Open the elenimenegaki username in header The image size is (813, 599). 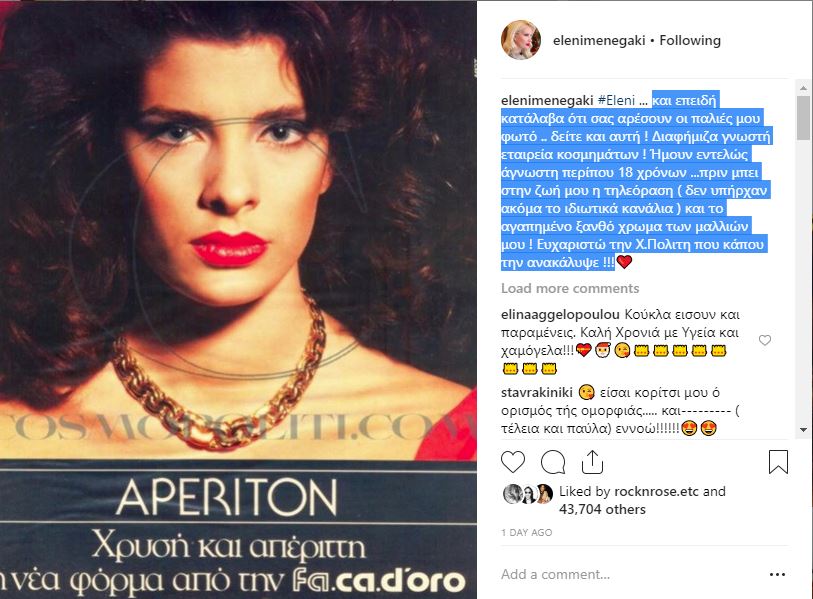(x=599, y=40)
